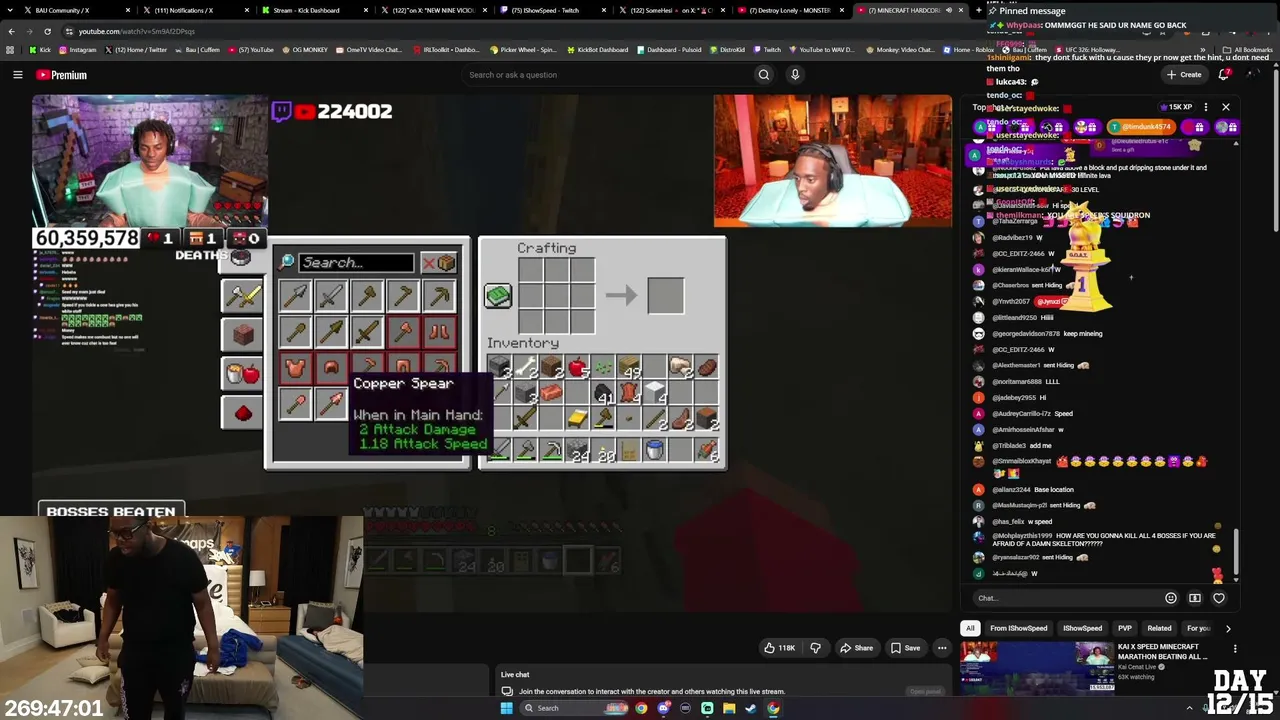1280x720 pixels.
Task: Pick the copper shovel recipe
Action: point(295,403)
